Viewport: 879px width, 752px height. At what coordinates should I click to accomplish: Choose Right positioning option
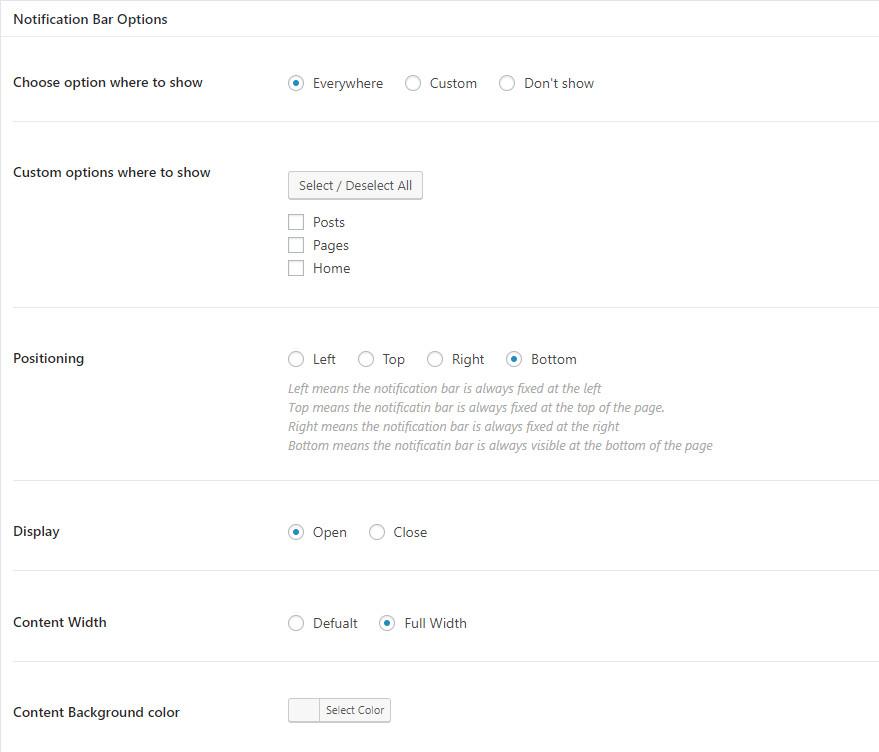click(435, 359)
